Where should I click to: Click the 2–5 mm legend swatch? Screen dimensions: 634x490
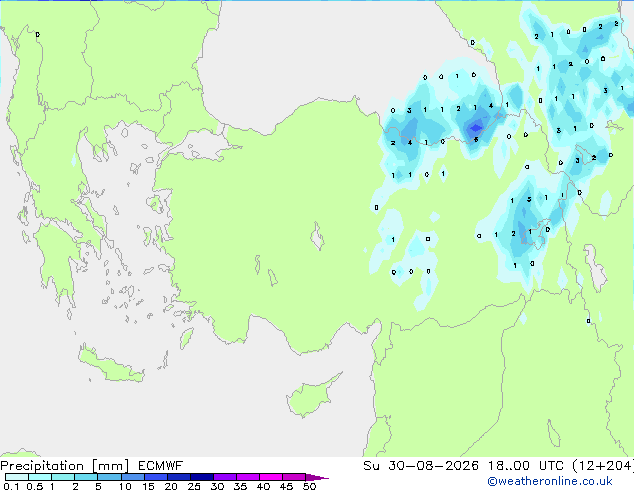86,477
